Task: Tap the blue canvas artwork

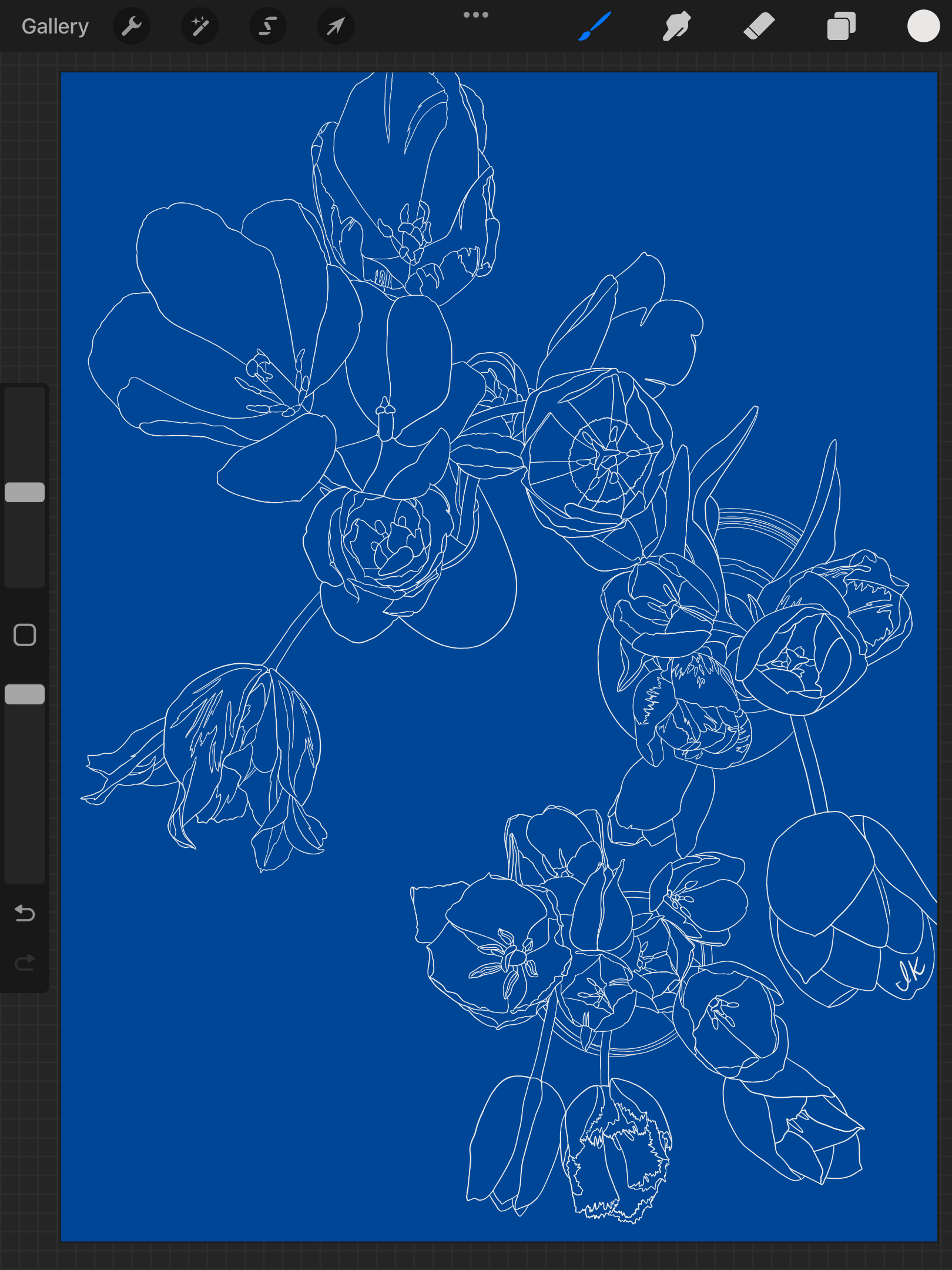Action: (499, 657)
